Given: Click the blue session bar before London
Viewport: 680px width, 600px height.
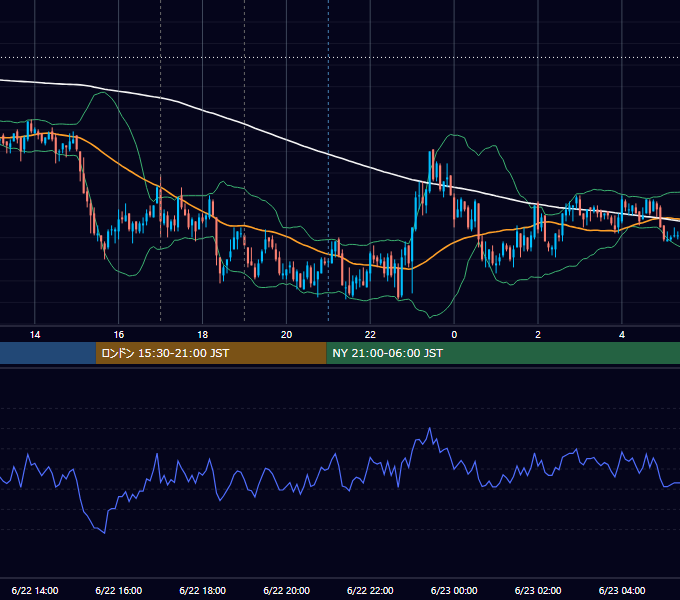Looking at the screenshot, I should (x=48, y=353).
